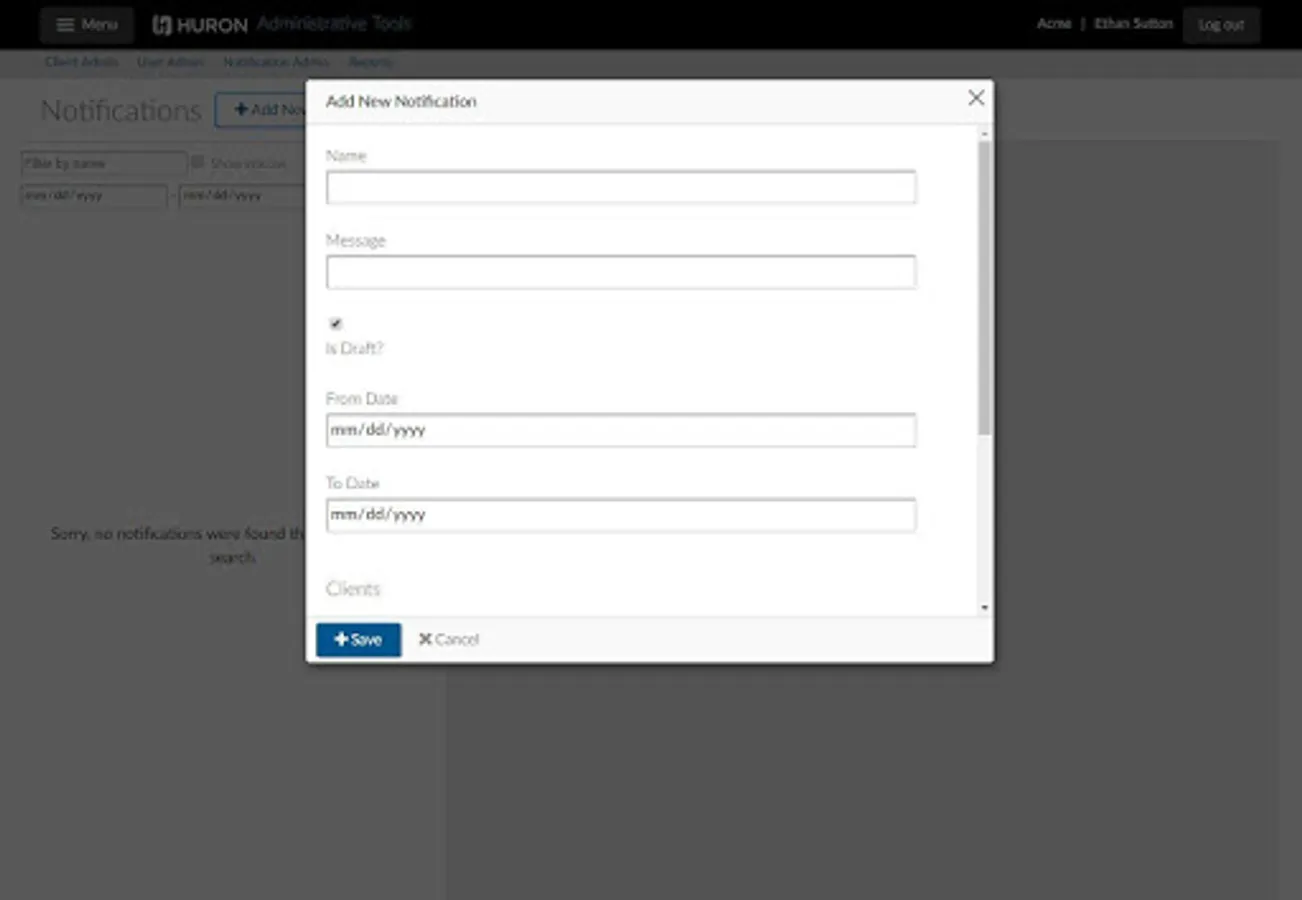Click the Add New button behind dialog
The width and height of the screenshot is (1302, 900).
(261, 110)
